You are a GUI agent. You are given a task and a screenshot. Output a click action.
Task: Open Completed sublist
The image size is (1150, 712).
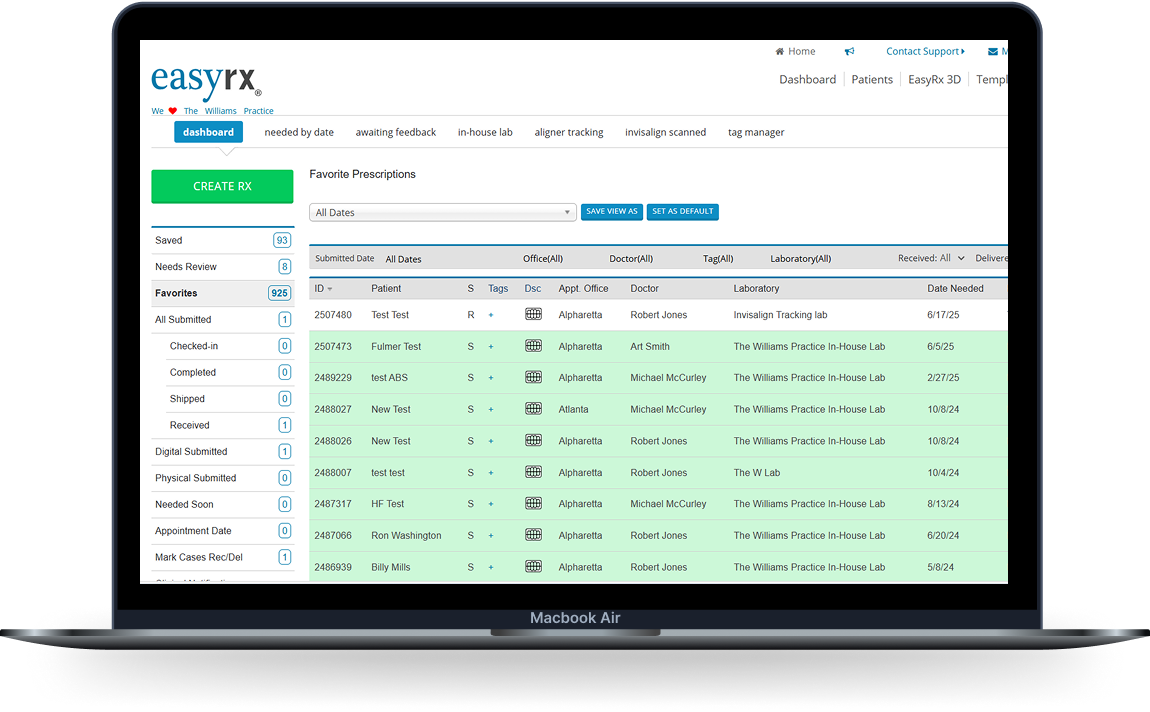(230, 372)
